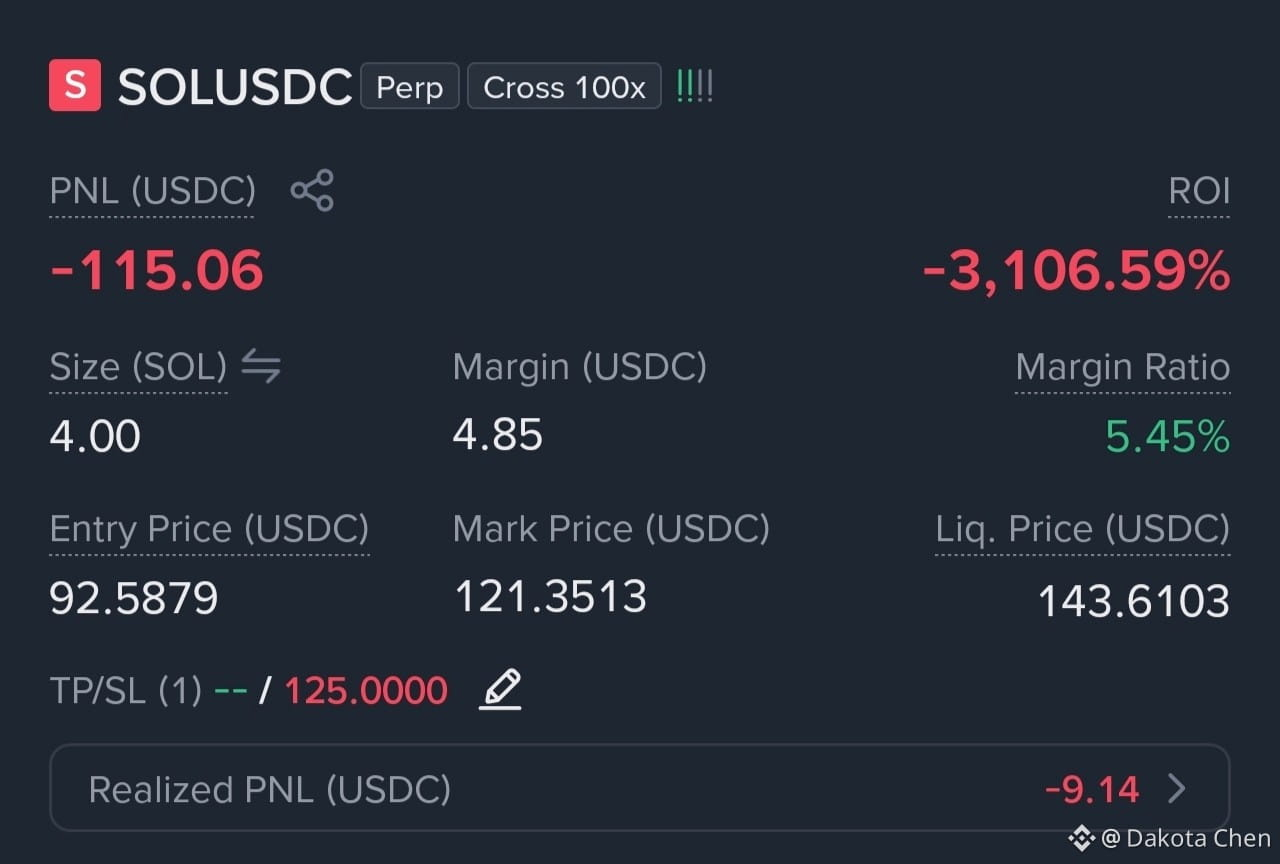Image resolution: width=1280 pixels, height=864 pixels.
Task: Edit TP/SL using the pencil icon
Action: (500, 690)
